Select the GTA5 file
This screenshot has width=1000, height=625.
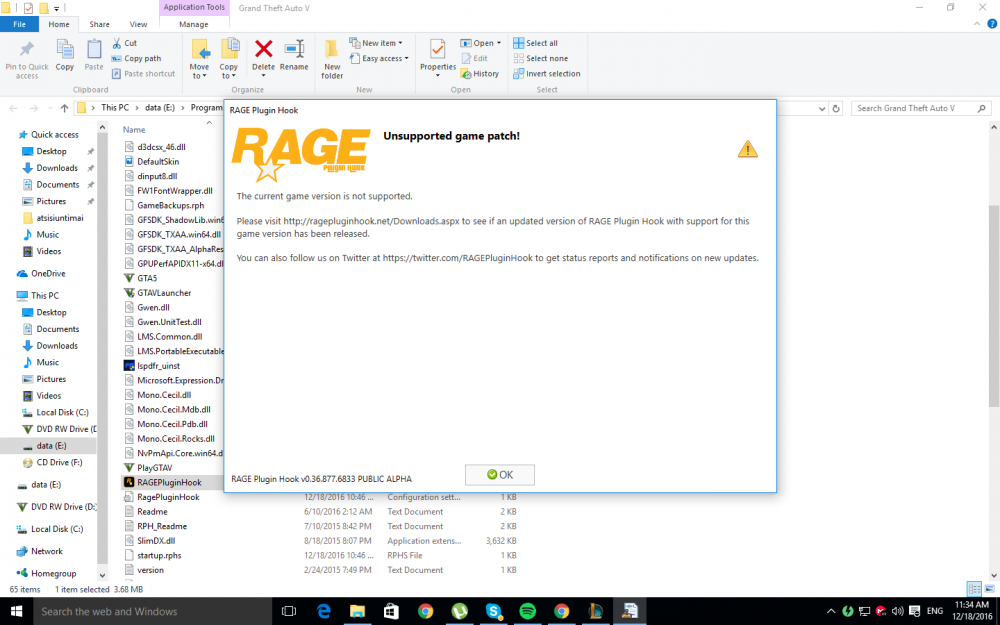coord(147,278)
